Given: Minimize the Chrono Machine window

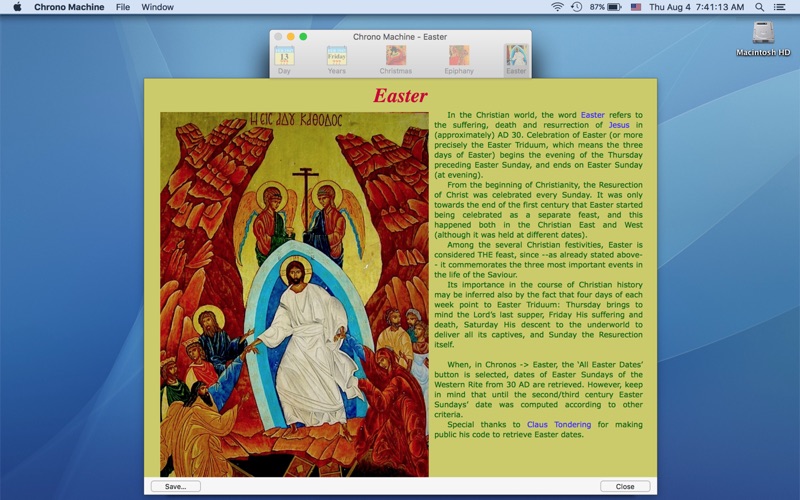Looking at the screenshot, I should click(x=290, y=37).
